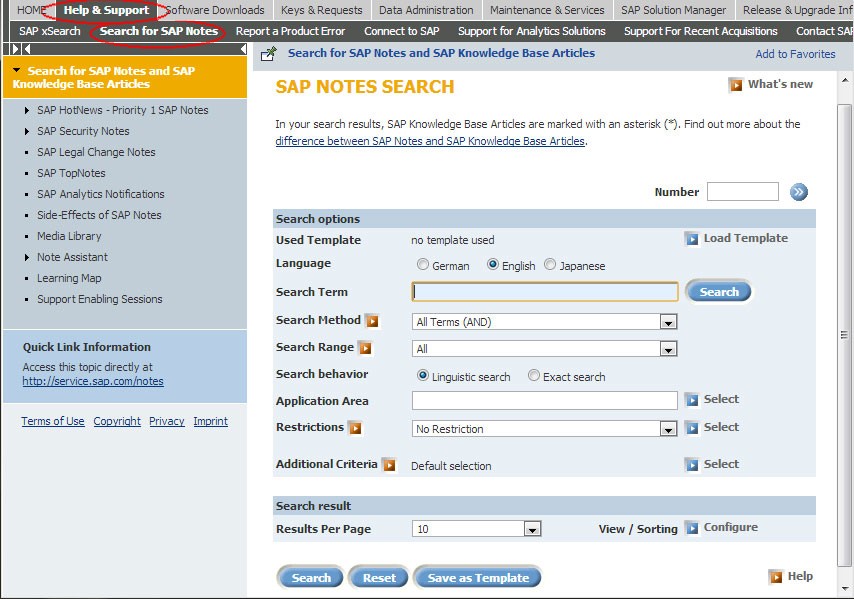
Task: Click the Help arrow icon
Action: 776,577
